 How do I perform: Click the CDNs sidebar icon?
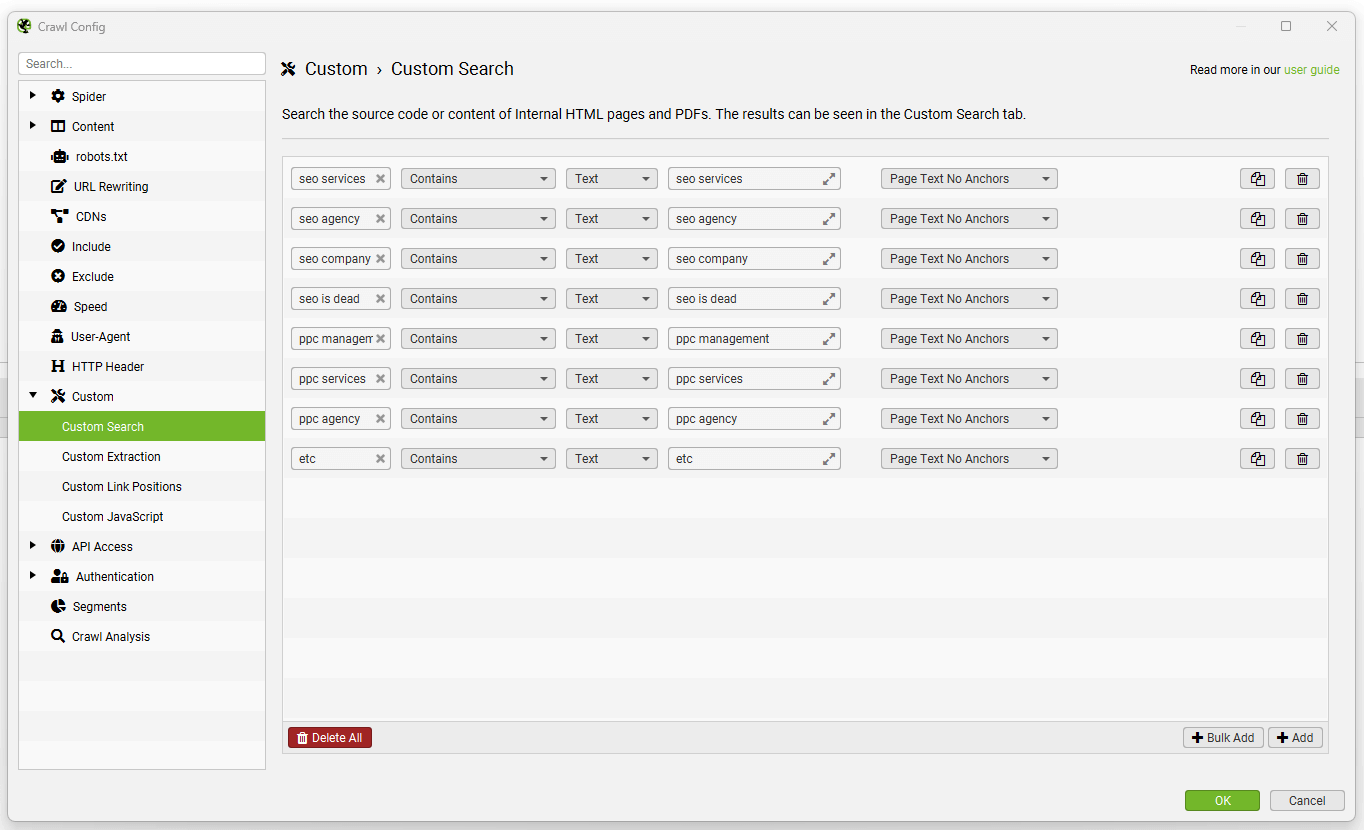59,216
